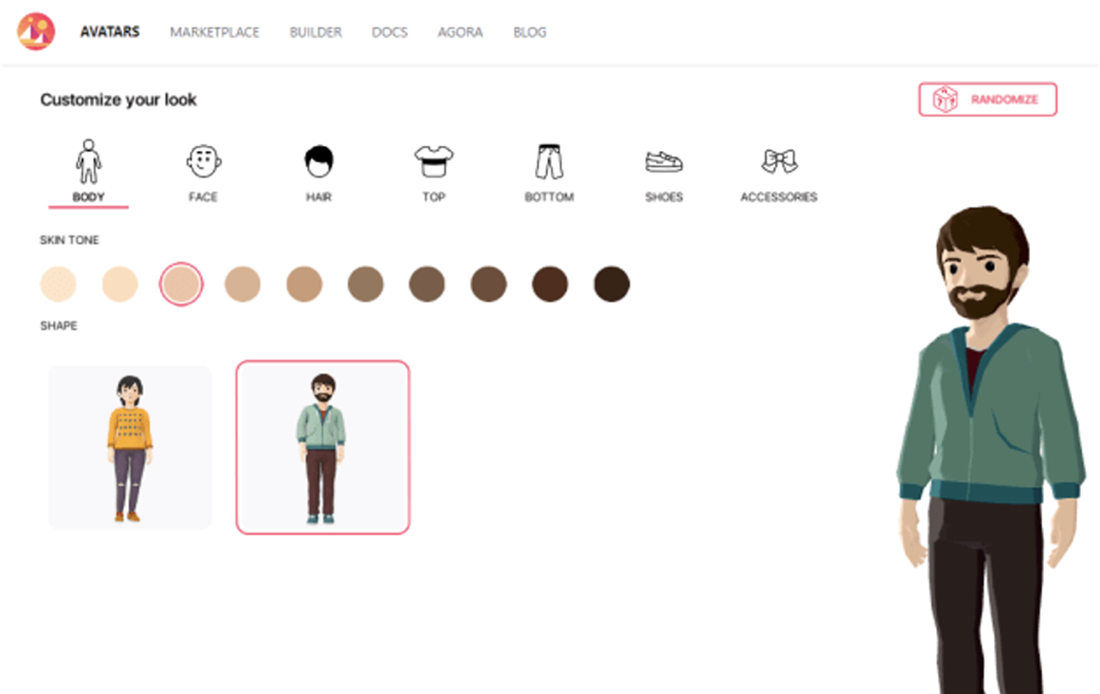1100x694 pixels.
Task: Select the darkest skin tone swatch
Action: pos(612,284)
